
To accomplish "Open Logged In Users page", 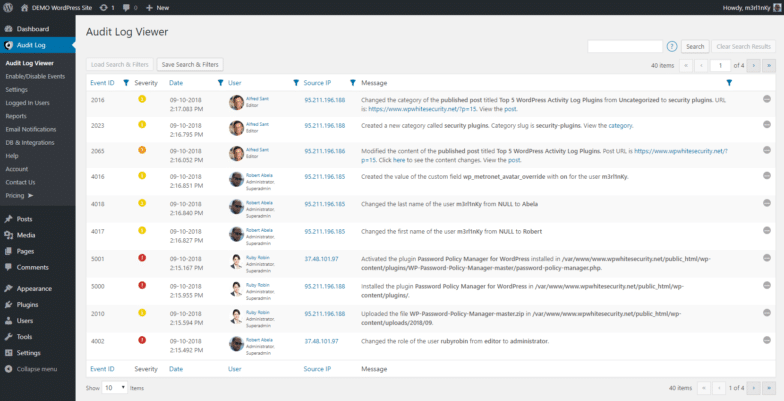I will point(28,102).
